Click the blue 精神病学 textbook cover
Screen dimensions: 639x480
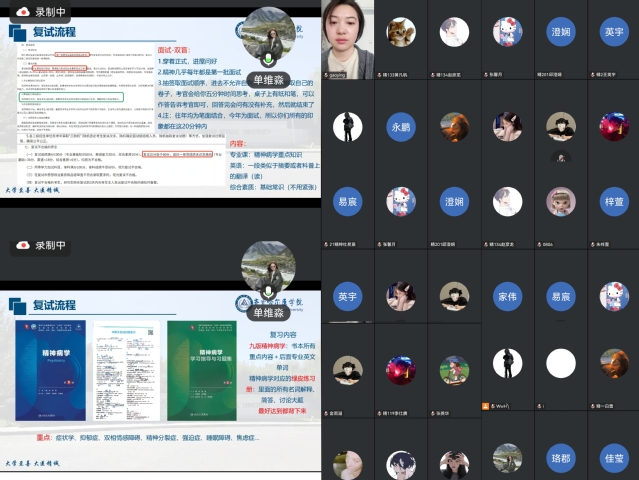pos(50,369)
